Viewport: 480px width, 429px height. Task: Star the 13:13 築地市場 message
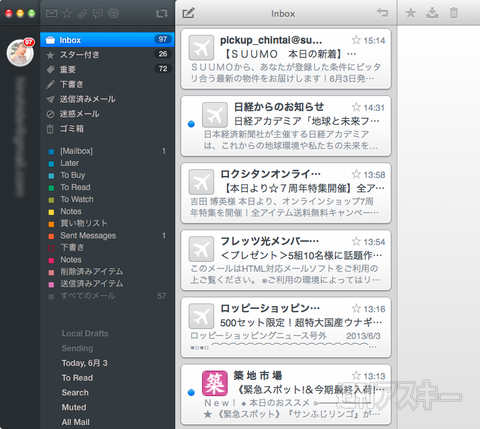coord(356,375)
